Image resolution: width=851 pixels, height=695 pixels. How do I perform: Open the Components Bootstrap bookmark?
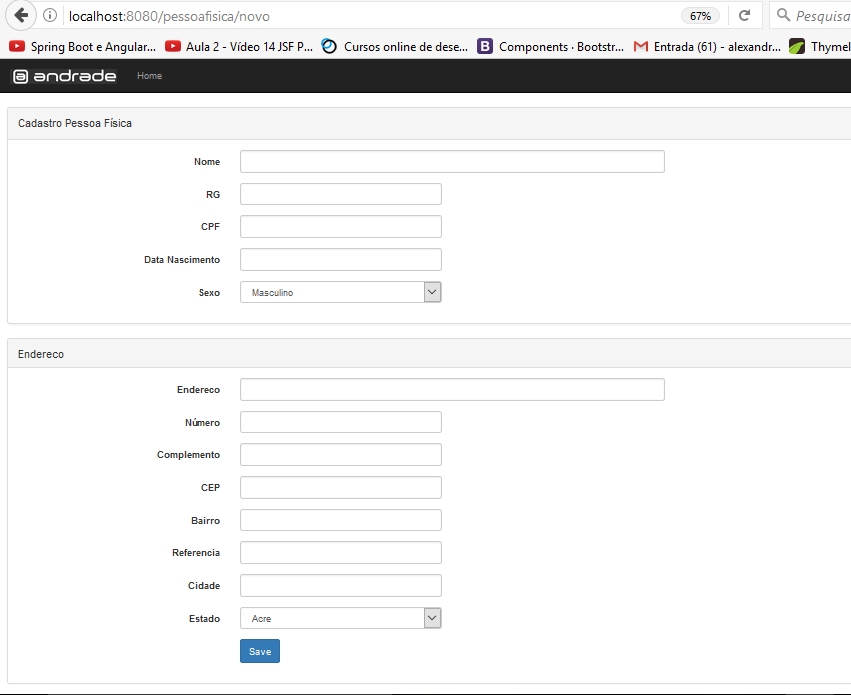click(x=550, y=47)
